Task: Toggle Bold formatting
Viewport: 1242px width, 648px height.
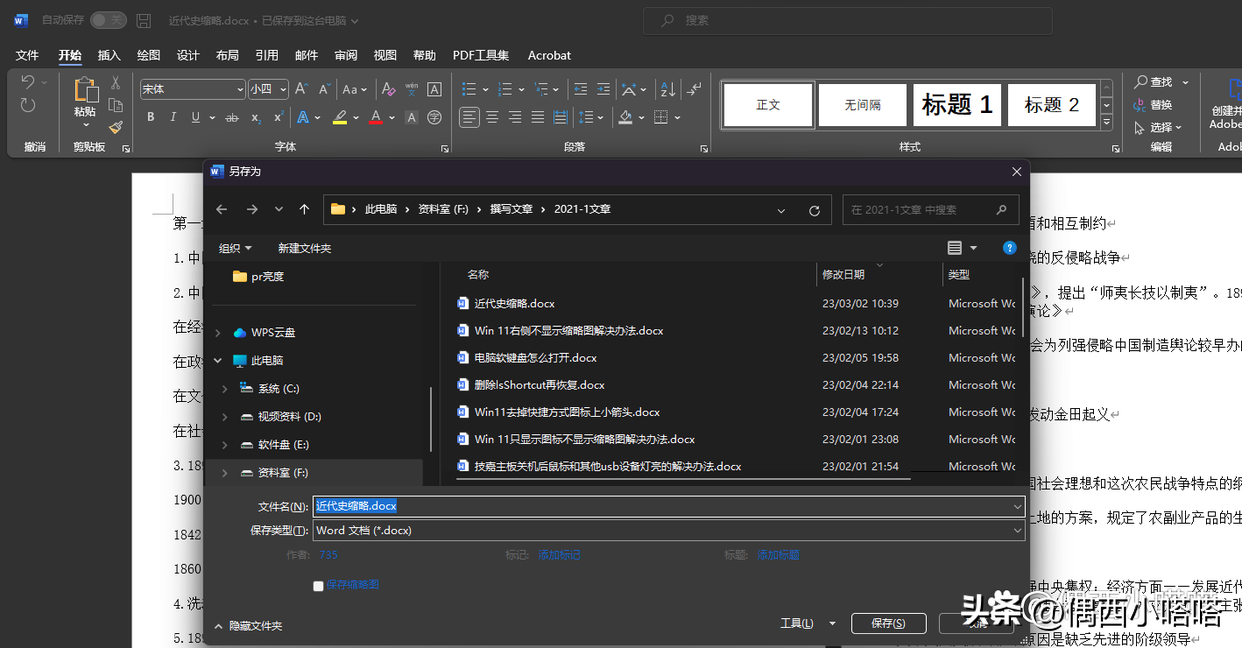Action: [151, 118]
